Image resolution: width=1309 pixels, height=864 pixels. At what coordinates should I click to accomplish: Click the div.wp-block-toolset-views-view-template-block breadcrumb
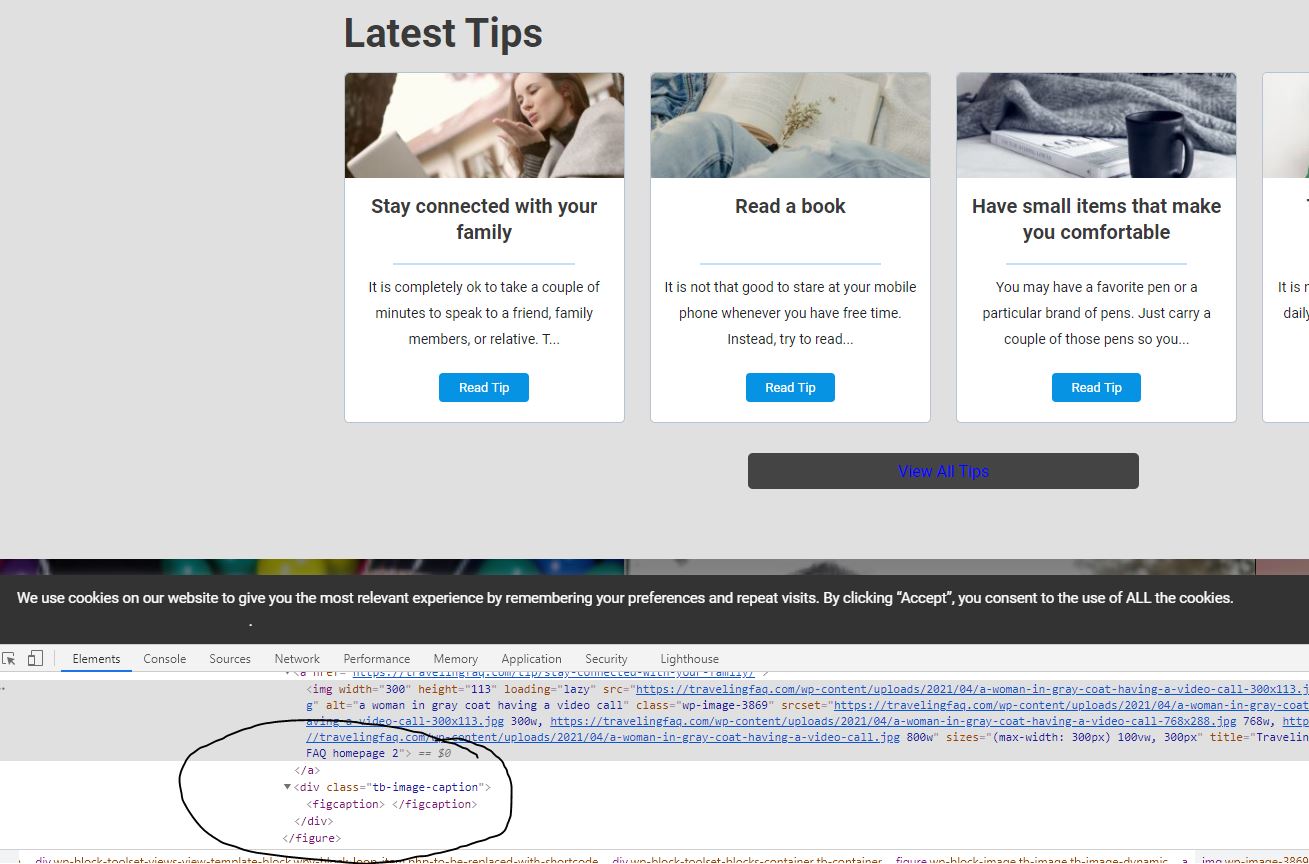point(316,860)
